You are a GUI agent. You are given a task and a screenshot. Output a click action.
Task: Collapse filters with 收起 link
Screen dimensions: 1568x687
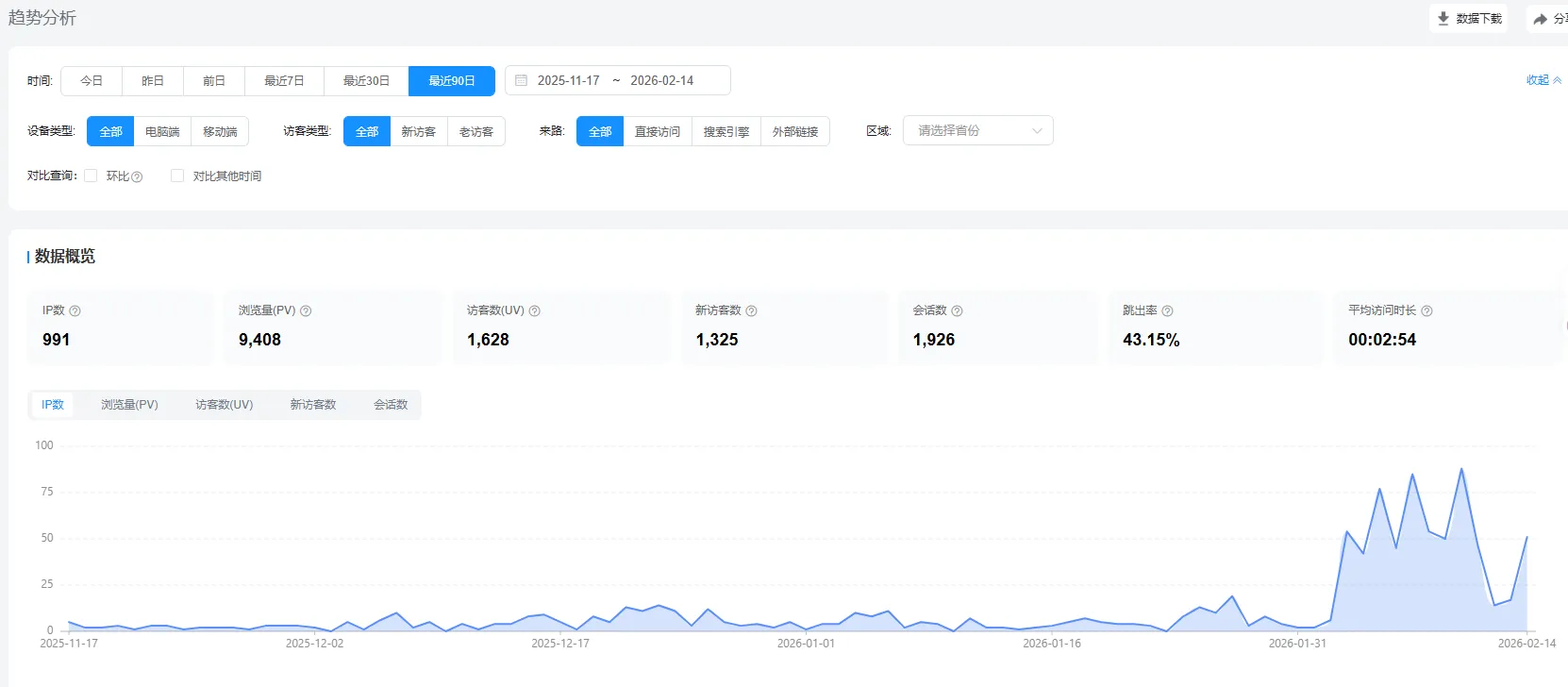1543,80
